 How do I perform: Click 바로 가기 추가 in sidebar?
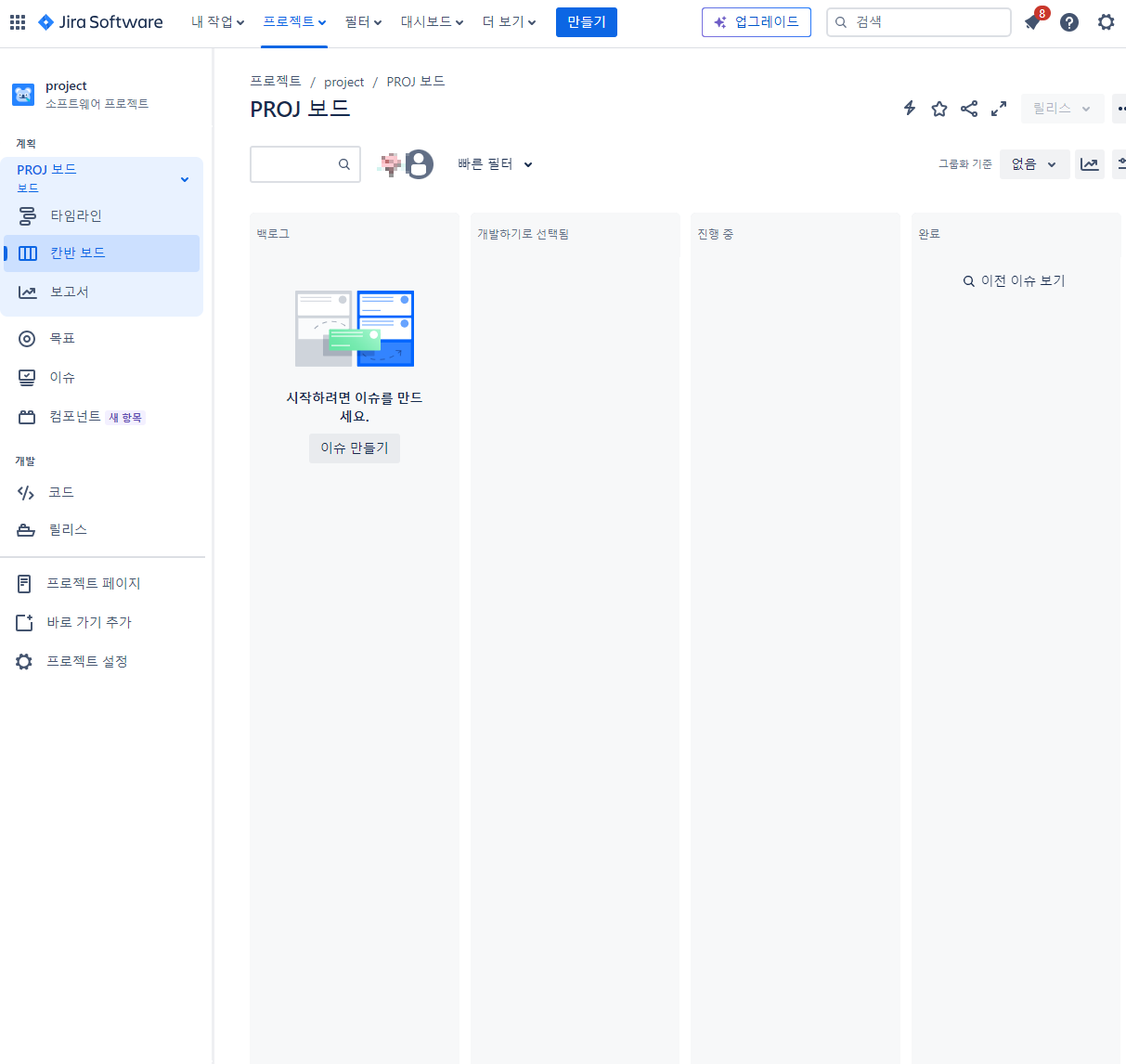click(102, 622)
